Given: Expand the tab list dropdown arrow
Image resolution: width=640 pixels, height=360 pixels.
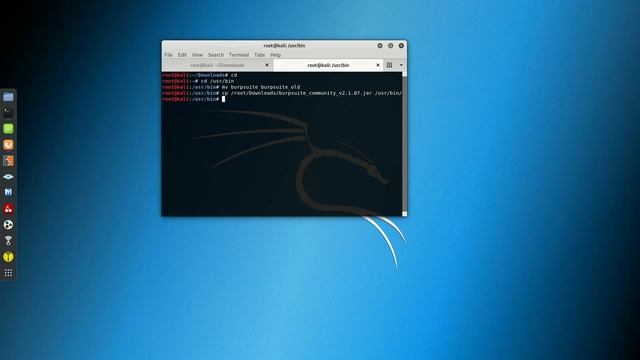Looking at the screenshot, I should pos(401,65).
